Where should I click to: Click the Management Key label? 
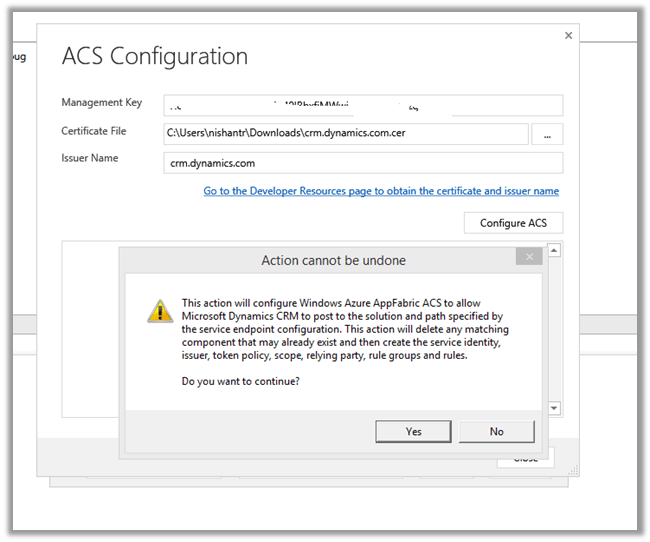click(x=101, y=103)
